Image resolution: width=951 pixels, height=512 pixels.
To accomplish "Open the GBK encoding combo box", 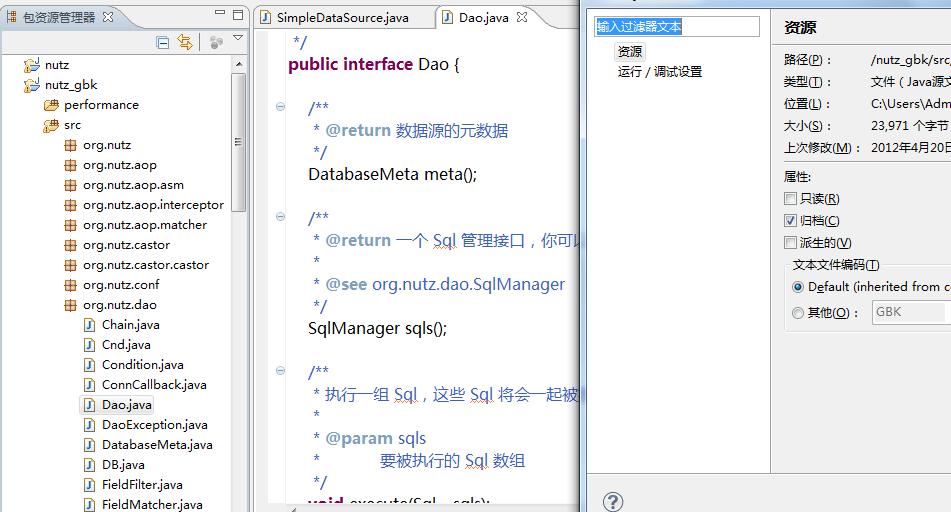I will 911,312.
